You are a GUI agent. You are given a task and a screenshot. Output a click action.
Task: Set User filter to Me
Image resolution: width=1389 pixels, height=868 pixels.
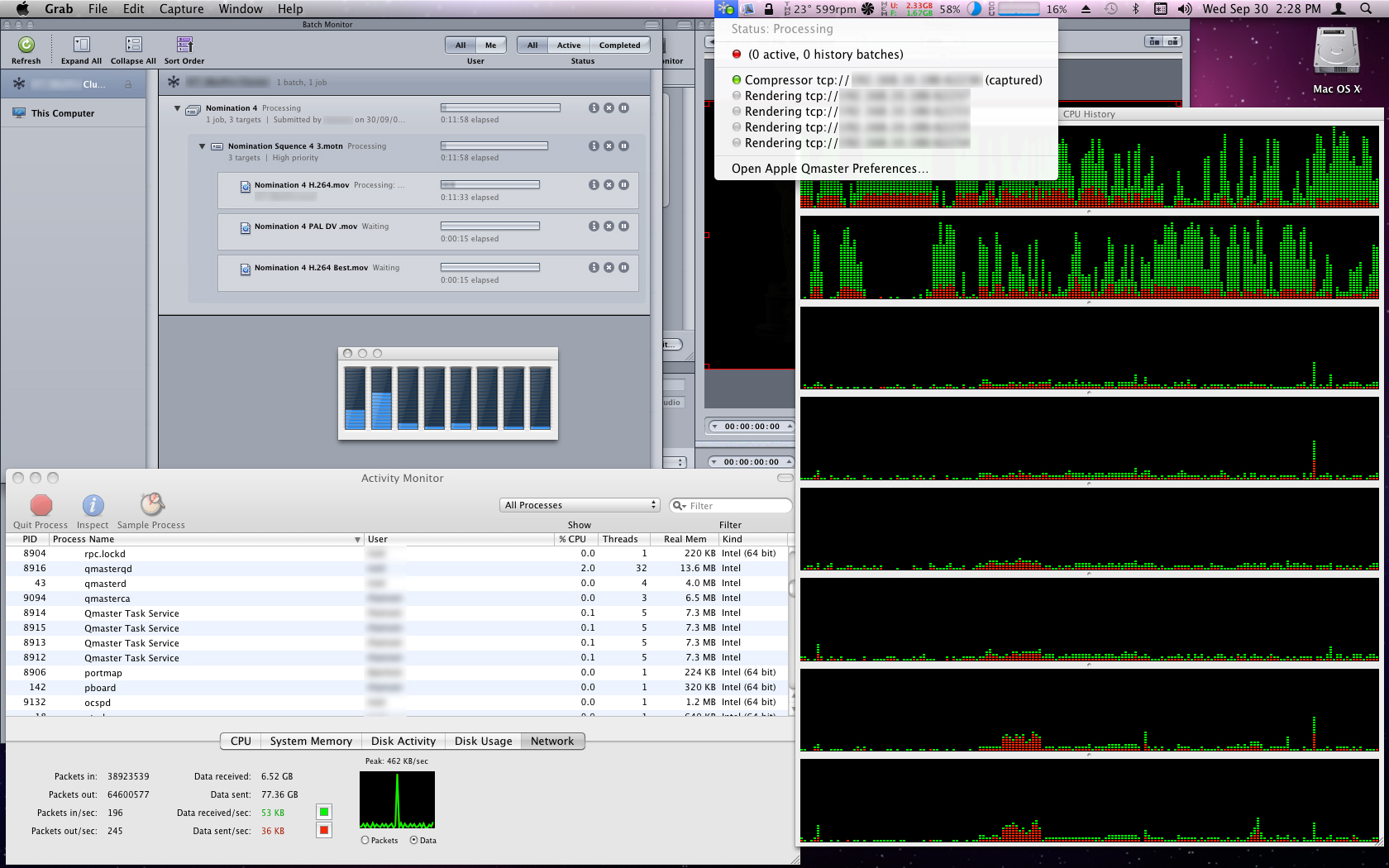[x=491, y=45]
